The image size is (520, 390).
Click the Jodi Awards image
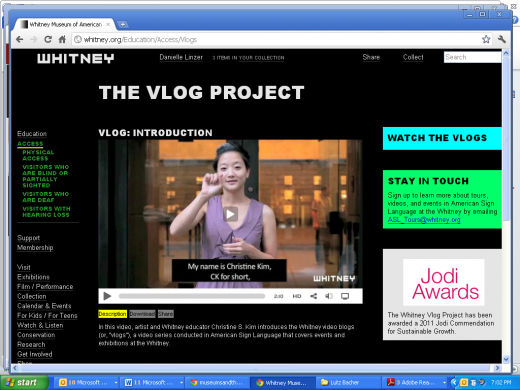coord(444,282)
